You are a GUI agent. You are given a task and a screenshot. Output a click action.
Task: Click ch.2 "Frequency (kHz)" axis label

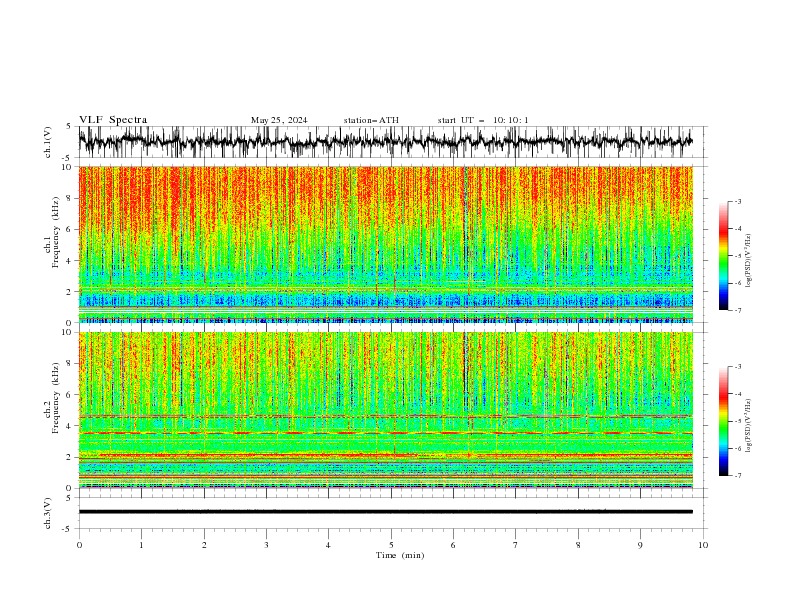point(56,398)
